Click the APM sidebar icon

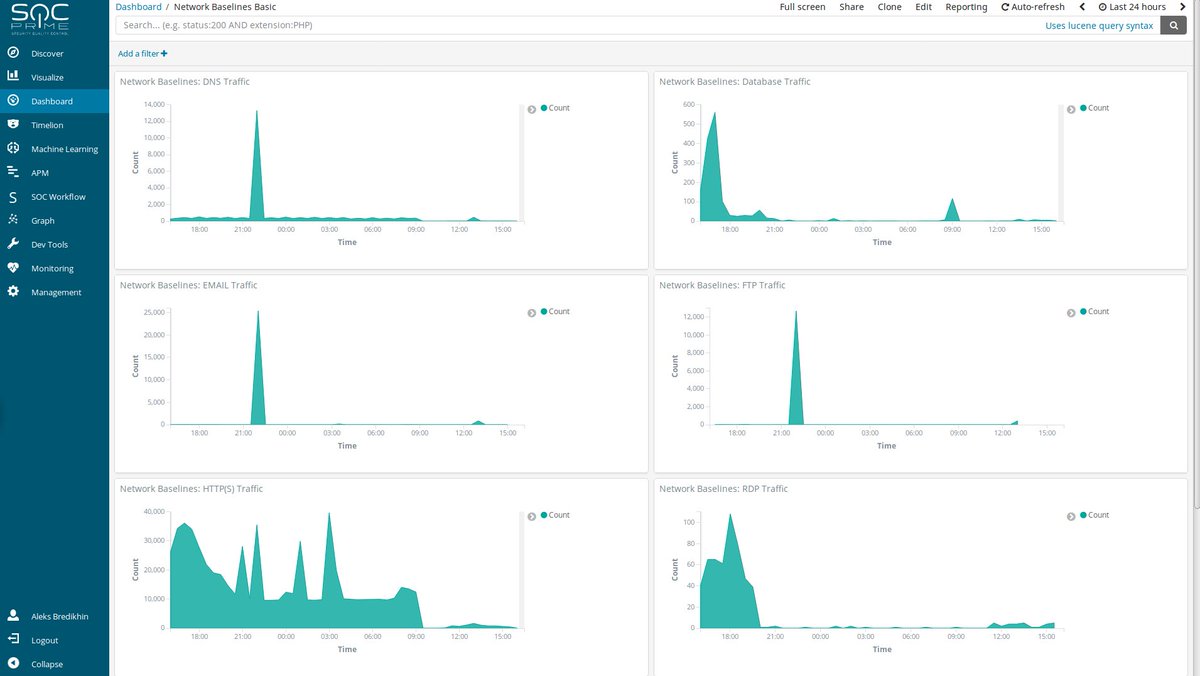(13, 172)
